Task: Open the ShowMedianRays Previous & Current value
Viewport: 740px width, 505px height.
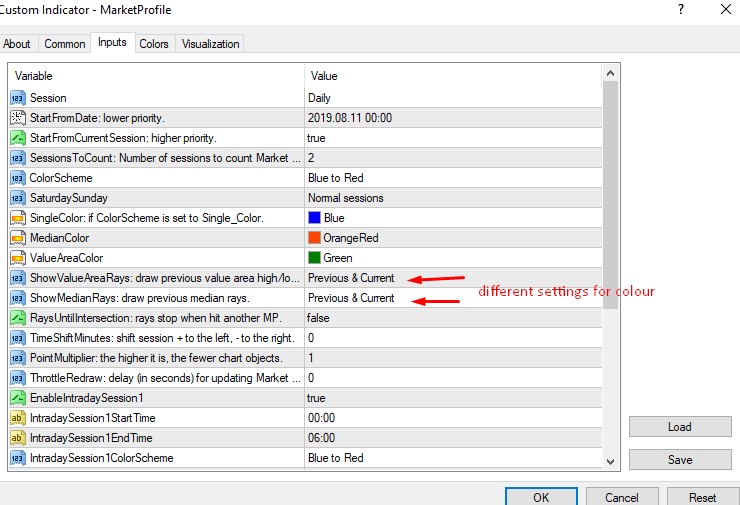Action: [x=453, y=298]
